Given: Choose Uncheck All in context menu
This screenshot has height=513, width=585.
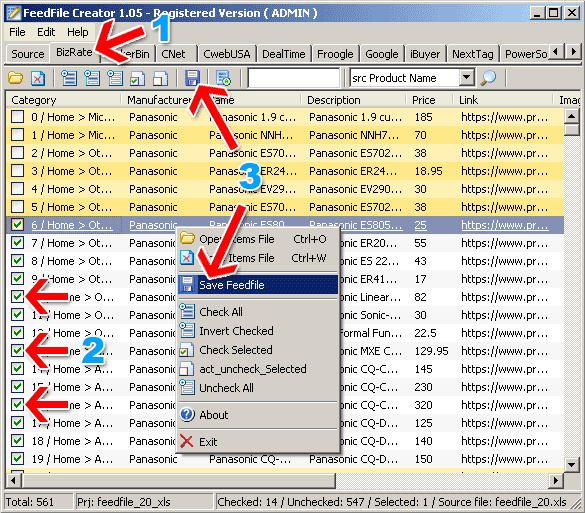Looking at the screenshot, I should pos(258,388).
